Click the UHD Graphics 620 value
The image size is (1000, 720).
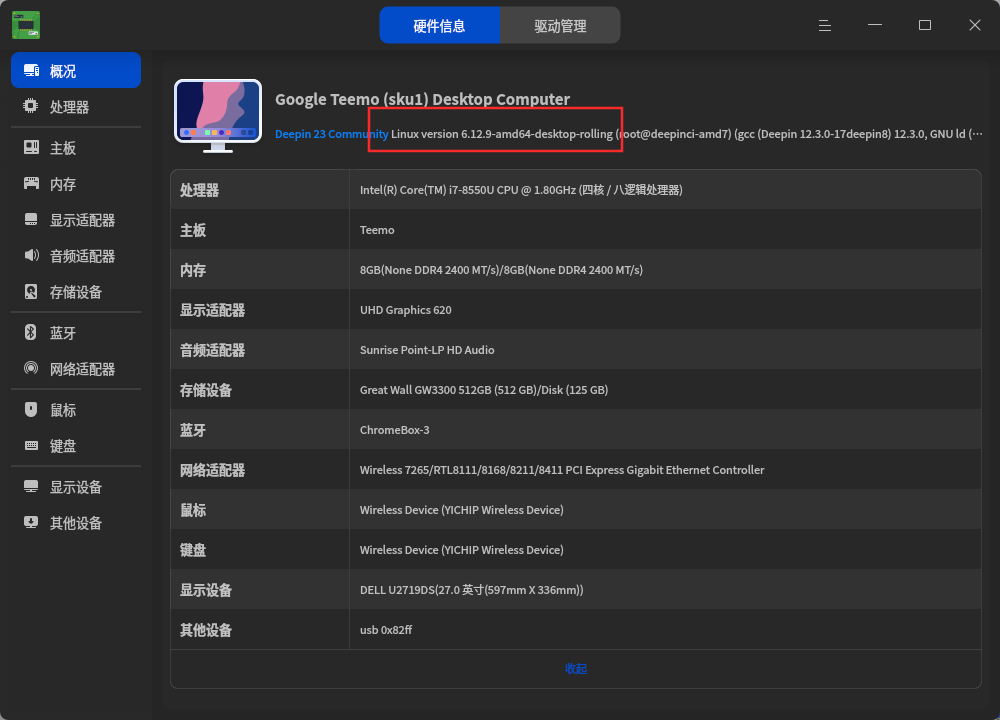(406, 310)
